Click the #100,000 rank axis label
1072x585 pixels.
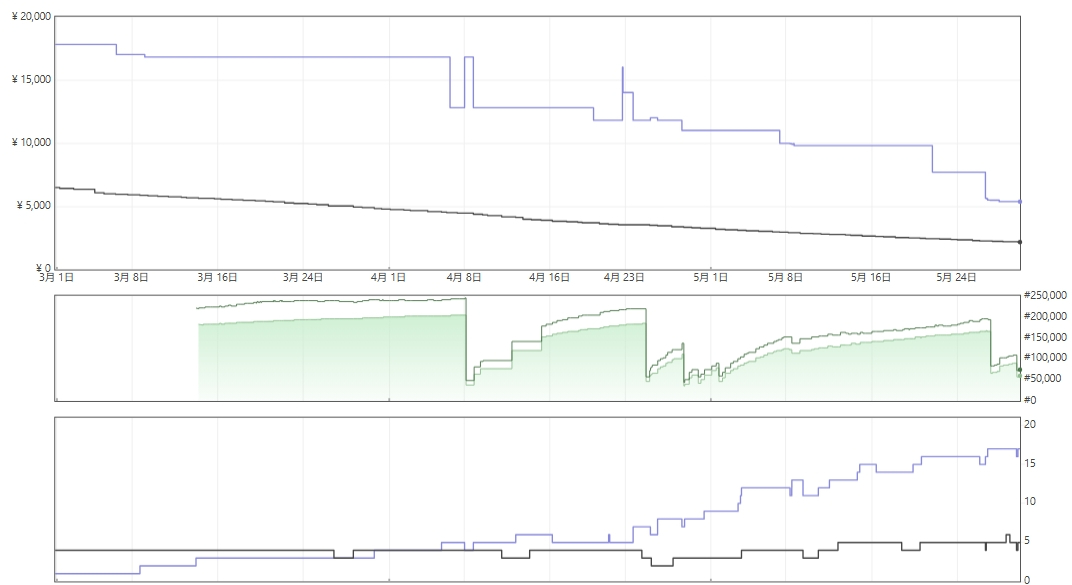pyautogui.click(x=1045, y=357)
